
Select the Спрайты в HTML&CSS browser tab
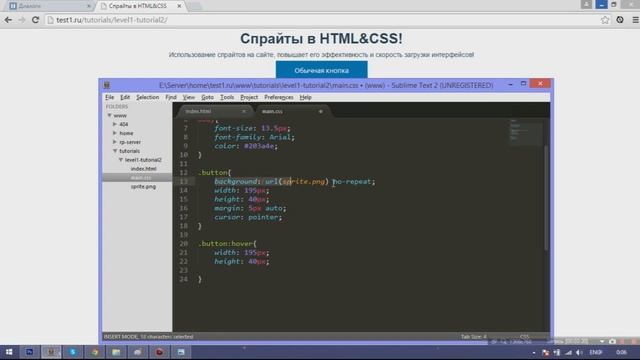138,6
